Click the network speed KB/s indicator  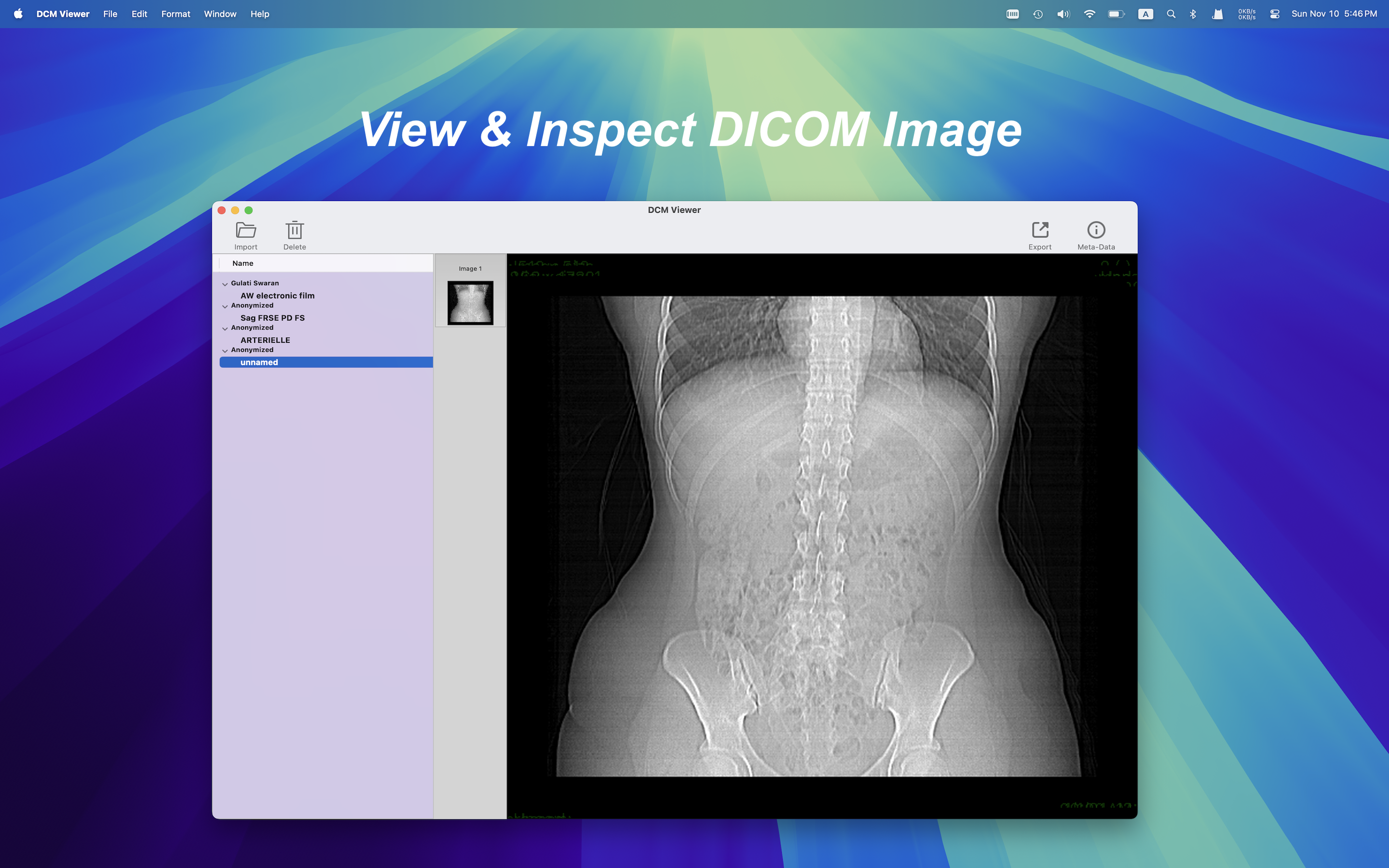(1247, 14)
